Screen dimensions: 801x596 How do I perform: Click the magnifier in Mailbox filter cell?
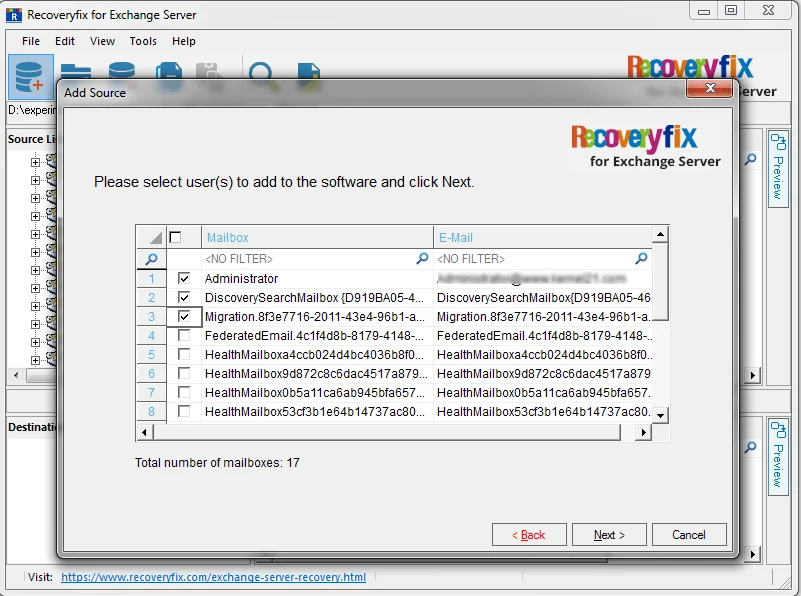422,258
